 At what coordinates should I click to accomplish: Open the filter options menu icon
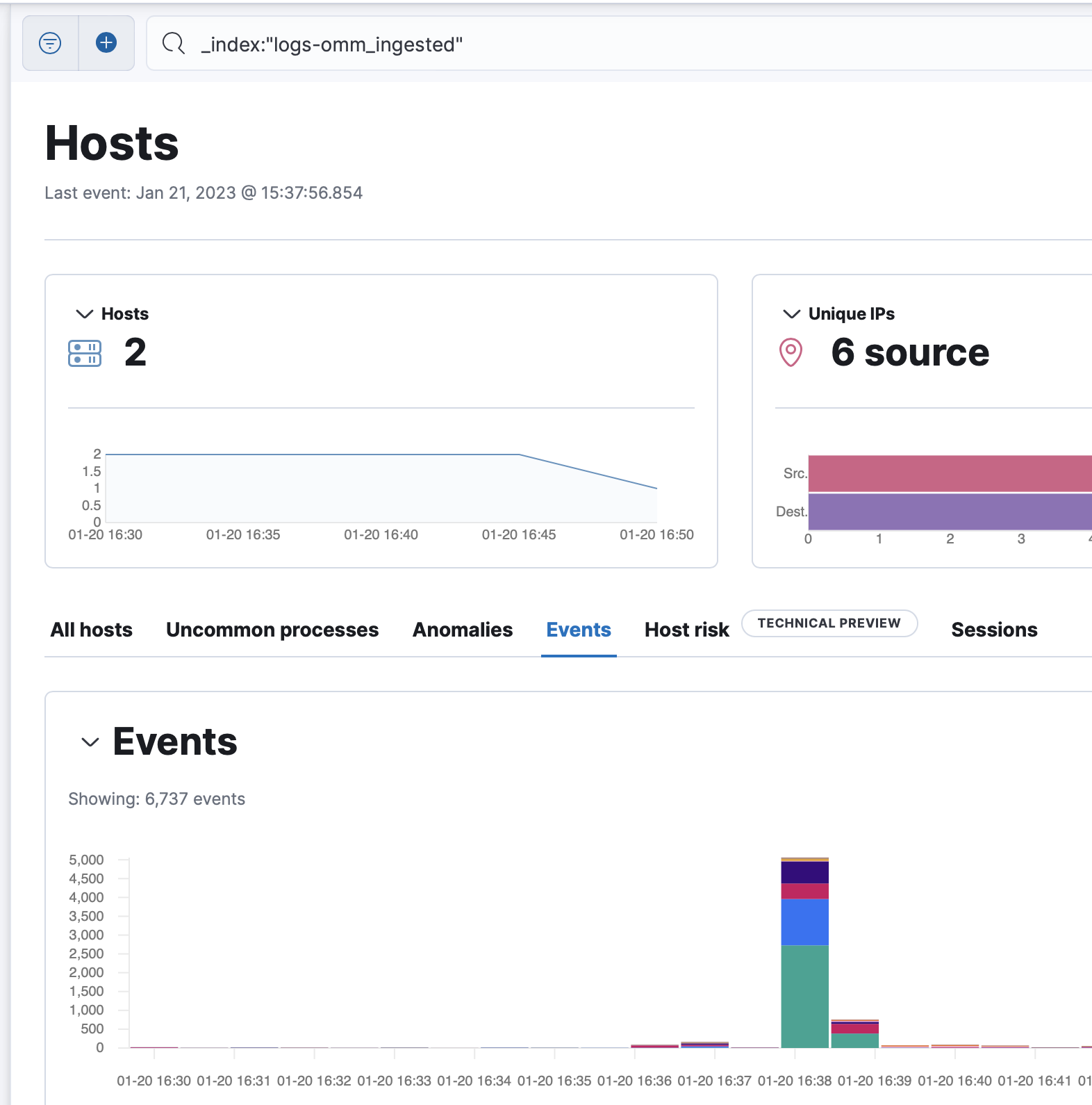50,43
